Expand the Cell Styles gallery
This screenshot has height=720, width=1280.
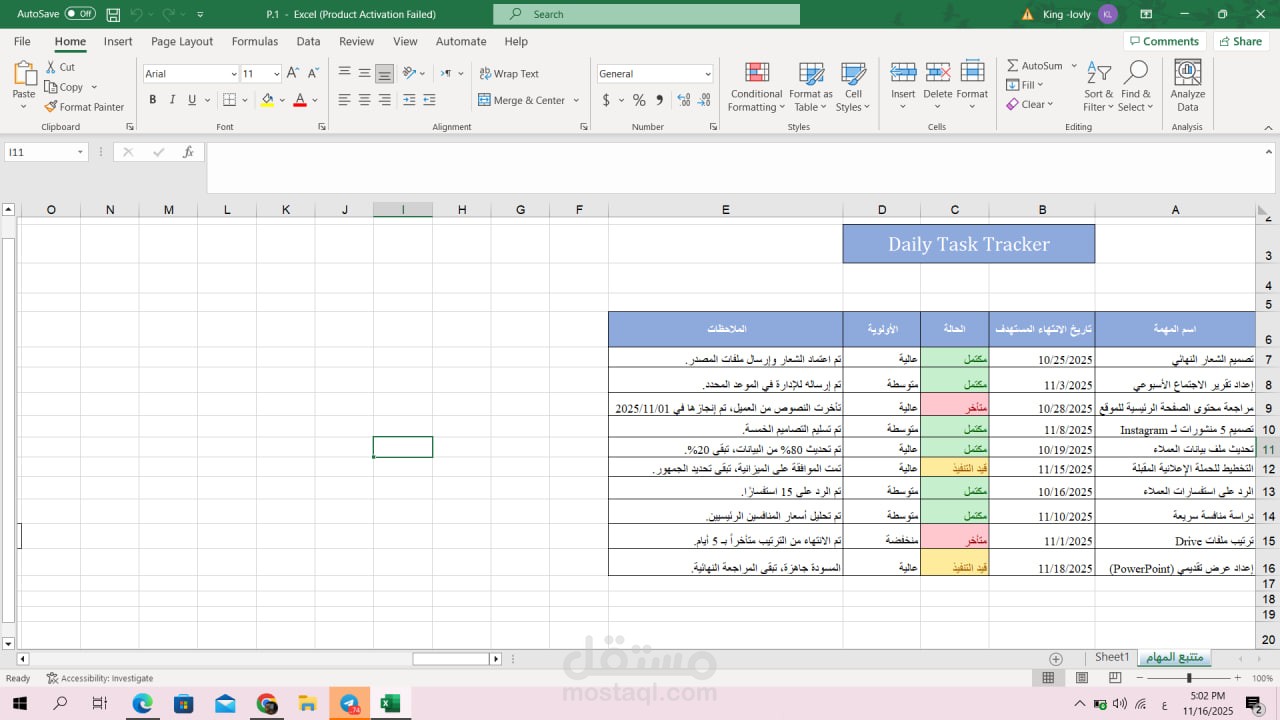tap(853, 88)
